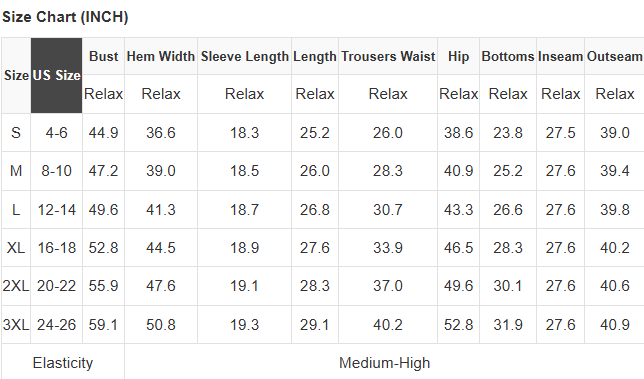This screenshot has width=644, height=379.
Task: Click the 2XL size row label
Action: tap(16, 286)
